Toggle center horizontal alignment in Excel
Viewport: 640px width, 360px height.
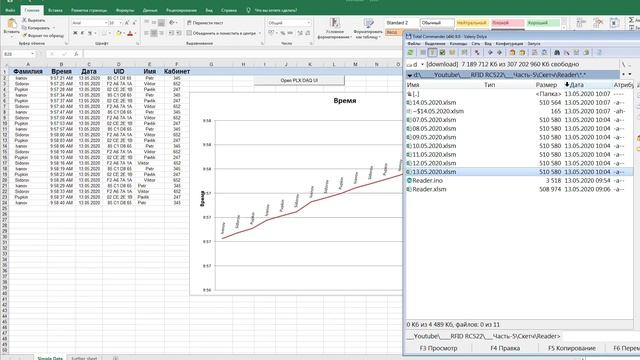pyautogui.click(x=154, y=33)
